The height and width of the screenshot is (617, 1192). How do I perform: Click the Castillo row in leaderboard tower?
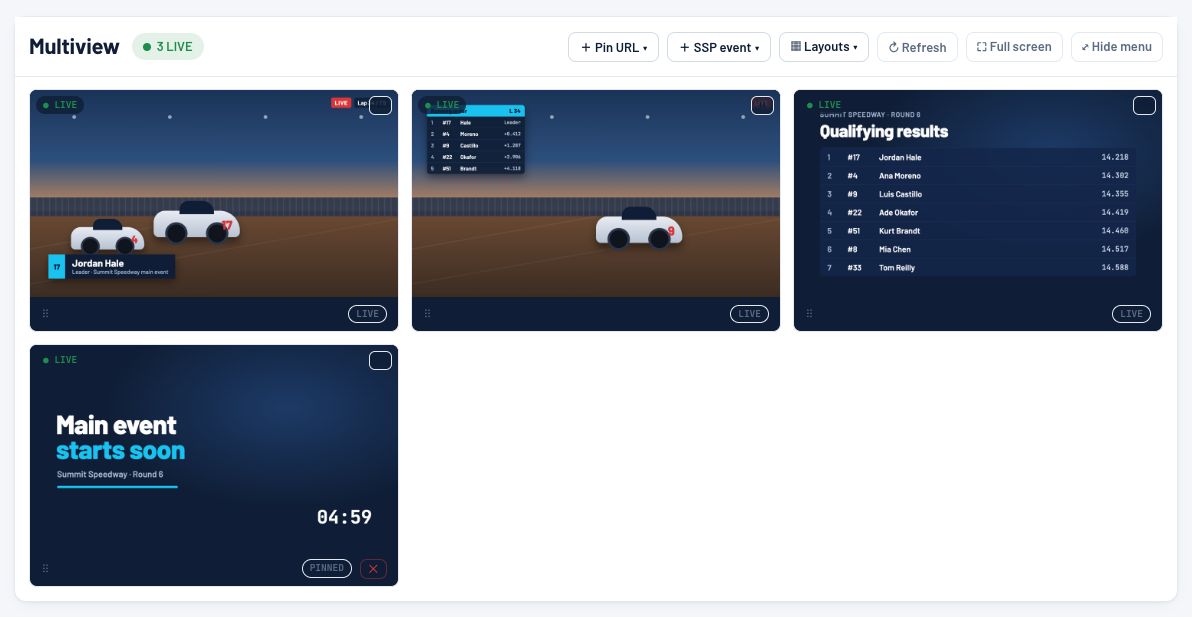pyautogui.click(x=476, y=145)
